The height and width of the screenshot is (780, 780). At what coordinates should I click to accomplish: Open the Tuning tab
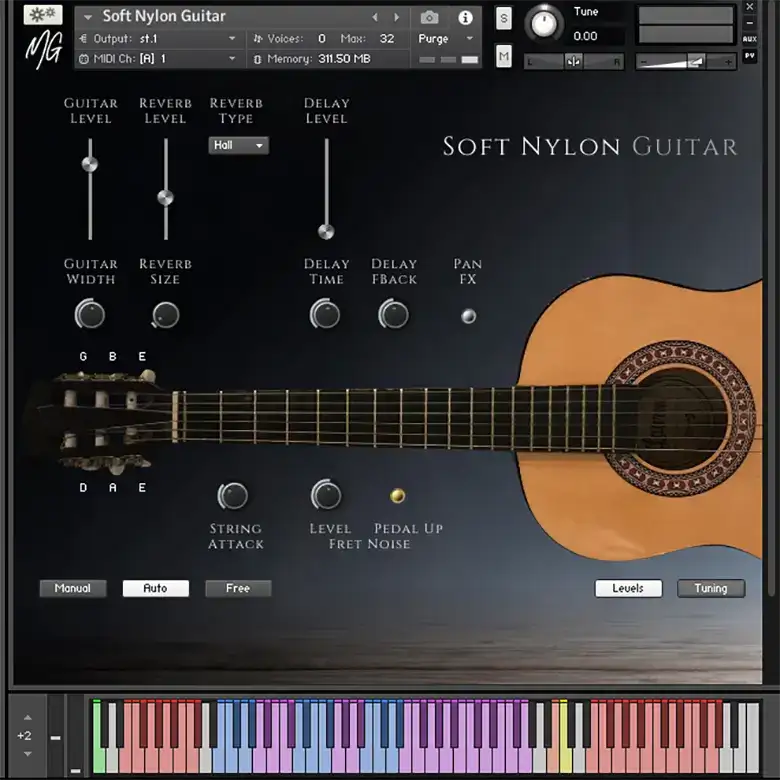pos(711,588)
